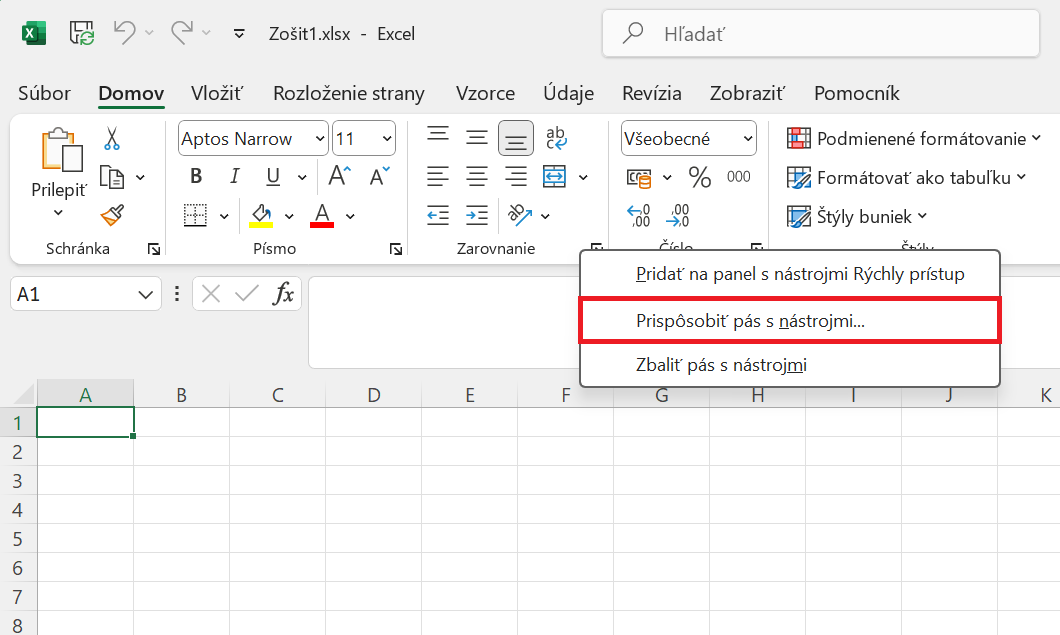Undo the last action
This screenshot has height=635, width=1060.
point(124,32)
